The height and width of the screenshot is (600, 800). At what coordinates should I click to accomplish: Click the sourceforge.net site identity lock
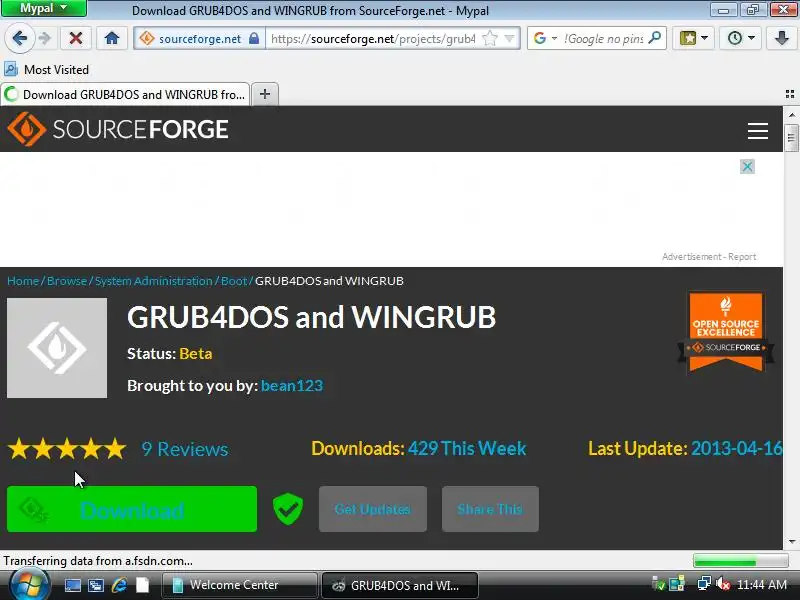pos(254,38)
